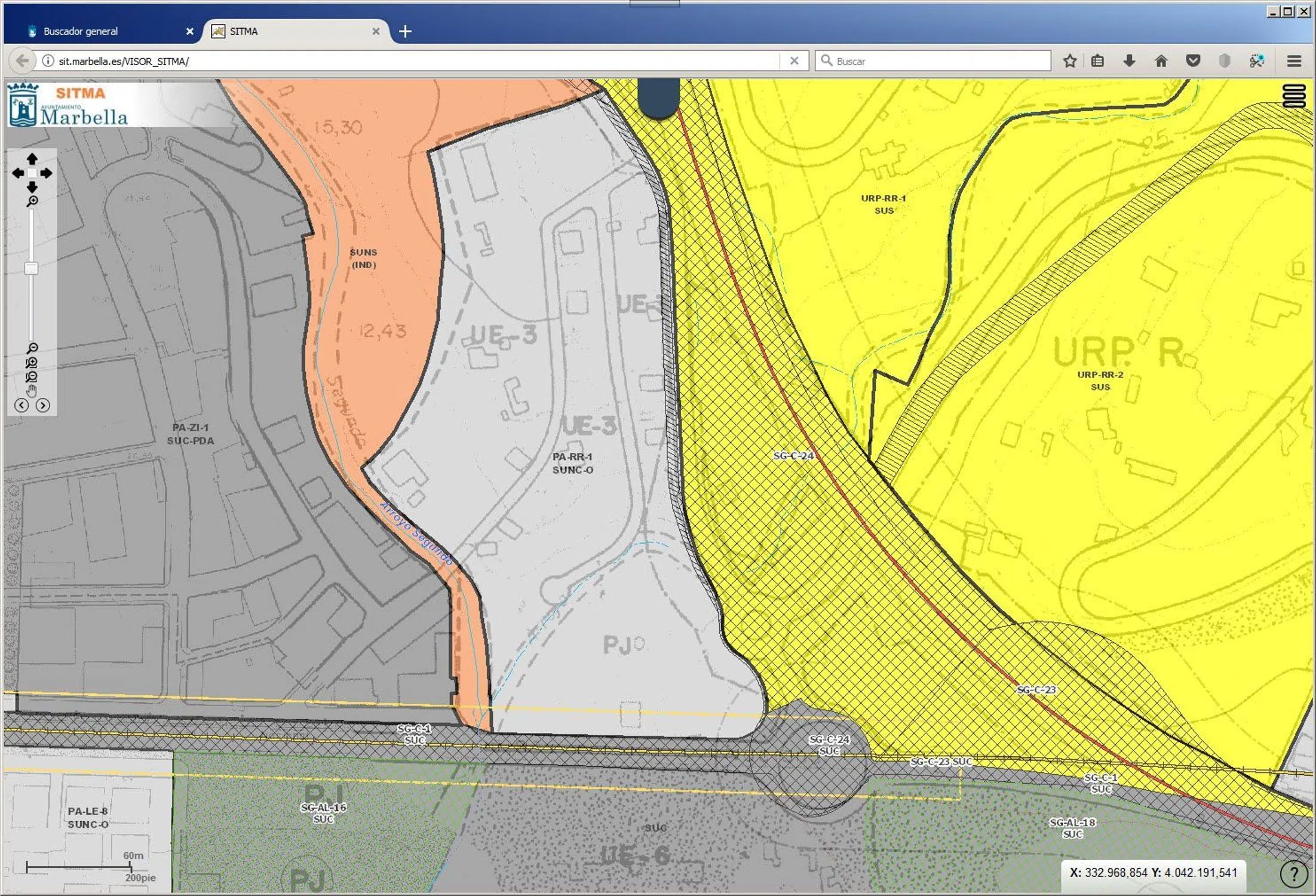Click the zoom level slider handle
This screenshot has width=1316, height=896.
point(32,268)
